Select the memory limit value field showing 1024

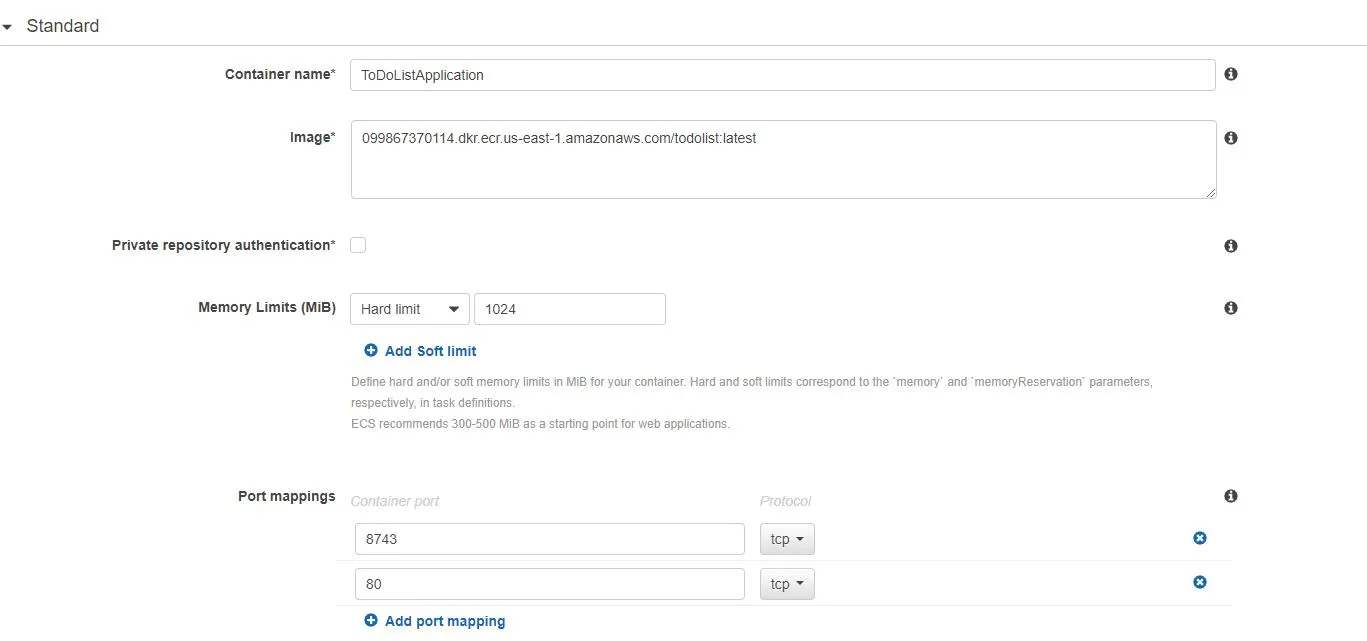569,309
